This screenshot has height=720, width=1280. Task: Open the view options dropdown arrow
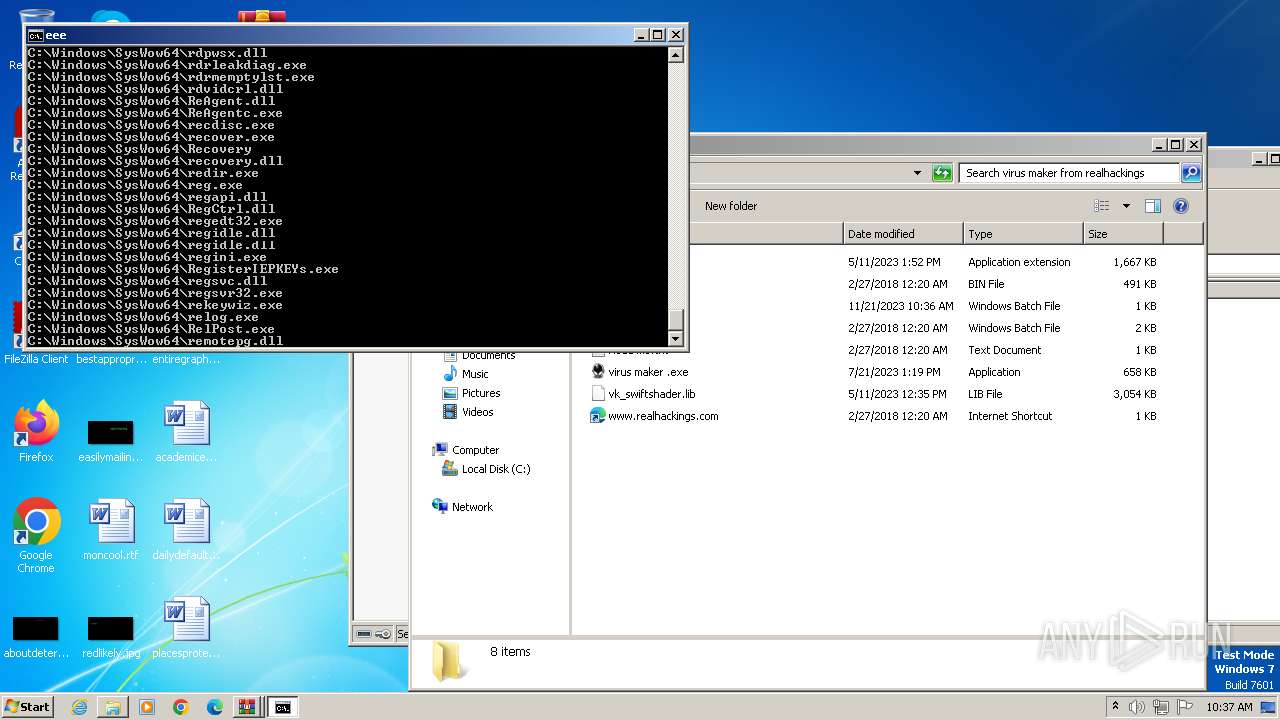1126,206
